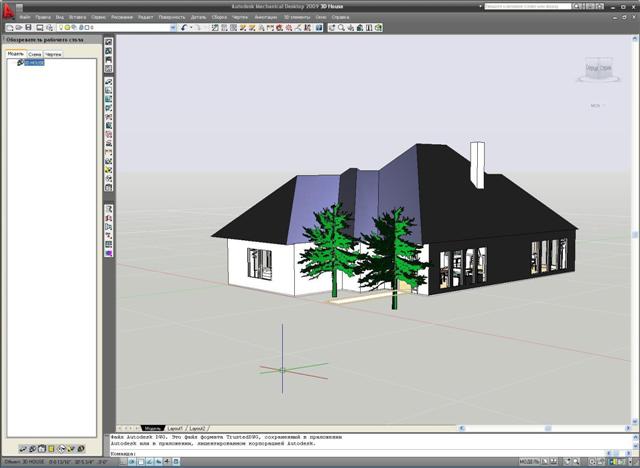Click the green cube icon ending the view toolbar
Image resolution: width=640 pixels, height=468 pixels.
(379, 28)
